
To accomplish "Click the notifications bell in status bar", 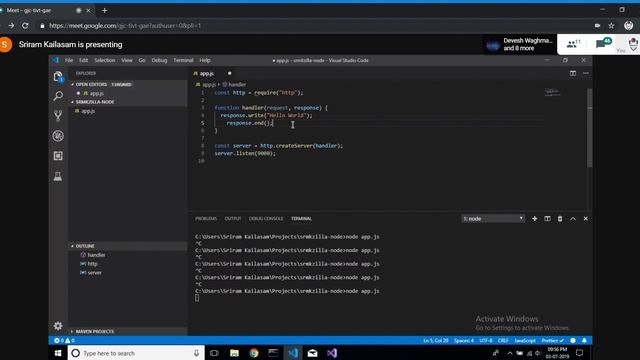I will point(584,340).
